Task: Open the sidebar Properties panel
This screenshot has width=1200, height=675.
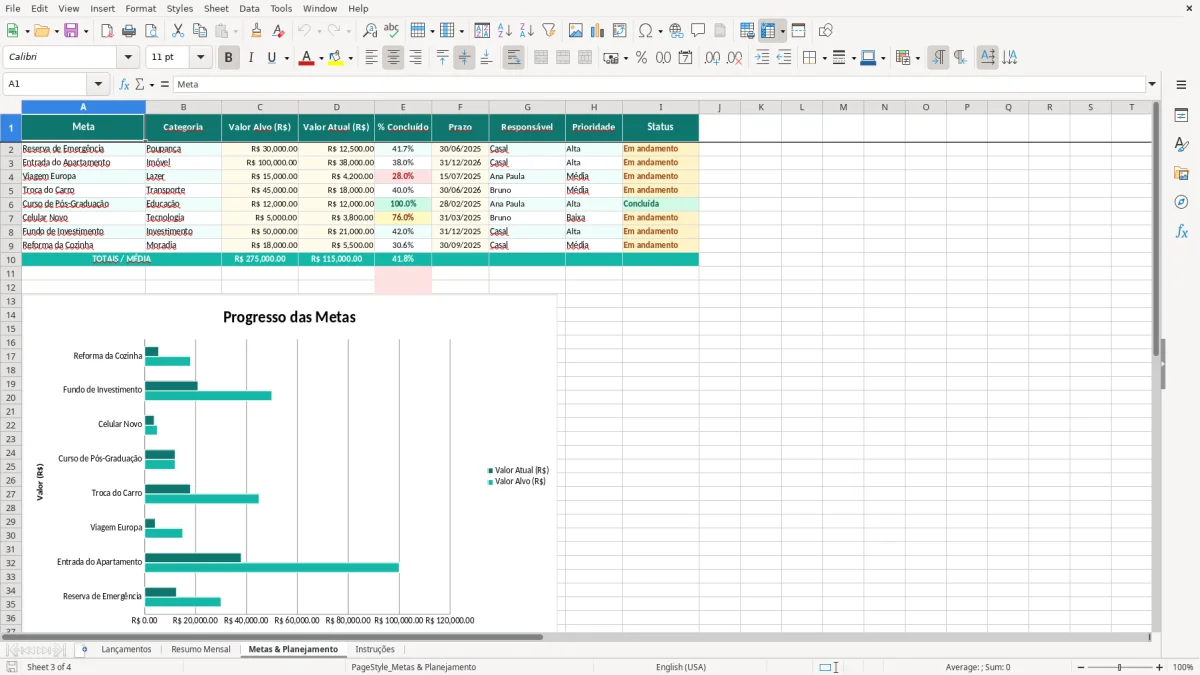Action: click(x=1182, y=116)
